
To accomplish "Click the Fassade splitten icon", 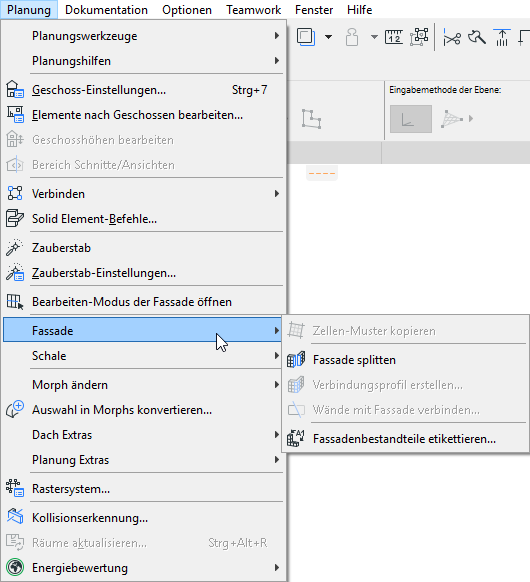I will pos(296,359).
